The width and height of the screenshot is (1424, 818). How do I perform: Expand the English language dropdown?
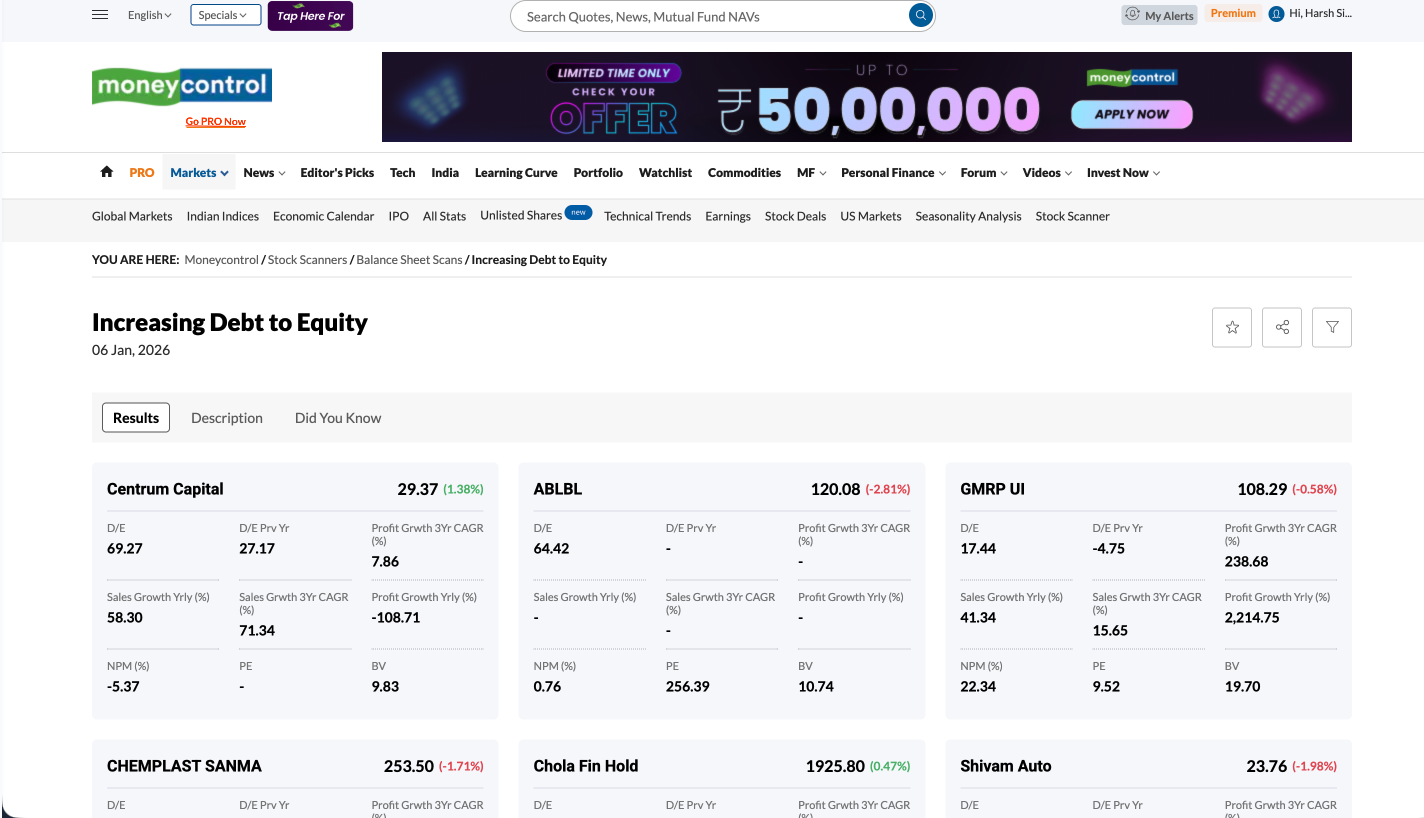150,15
